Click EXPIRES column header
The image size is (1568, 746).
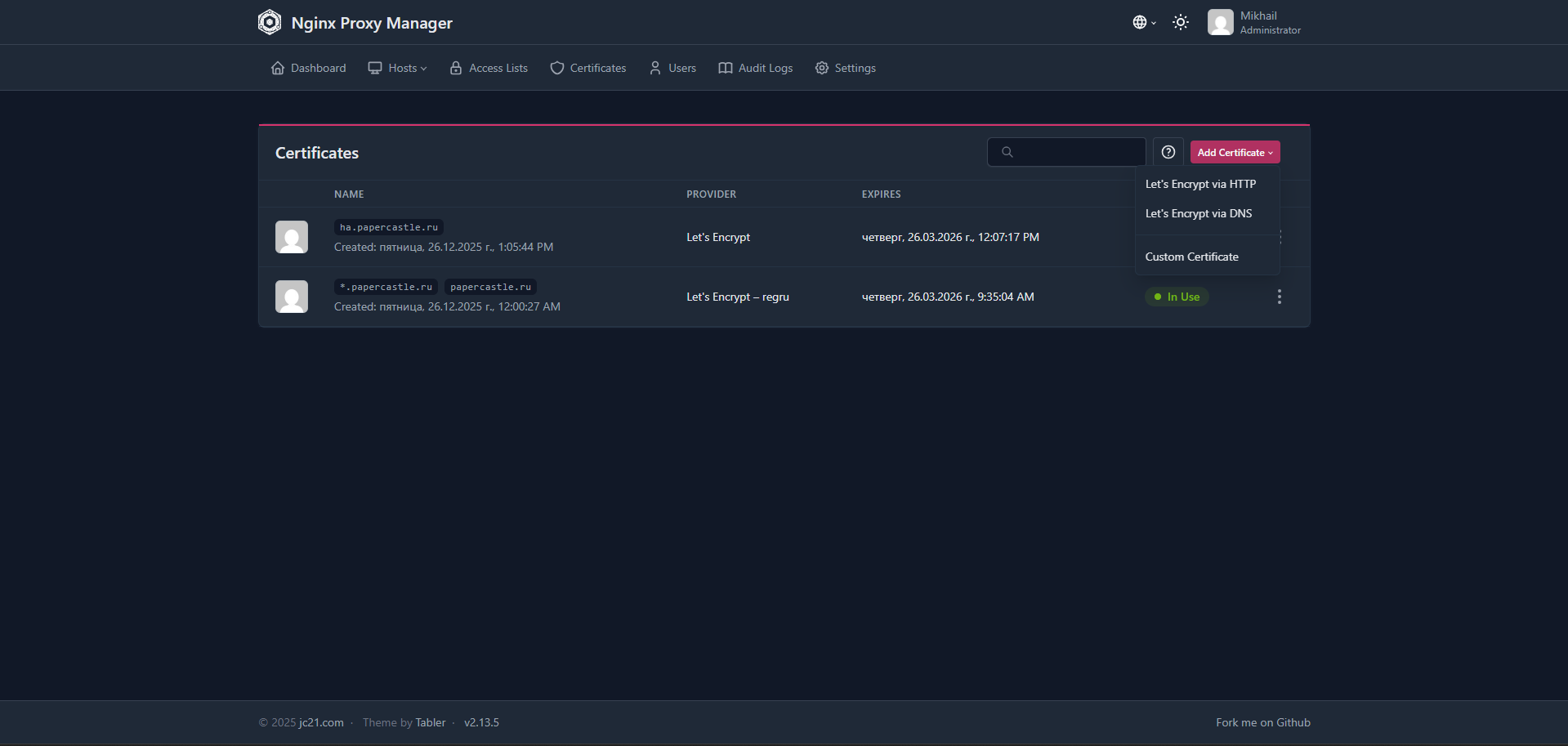point(881,194)
